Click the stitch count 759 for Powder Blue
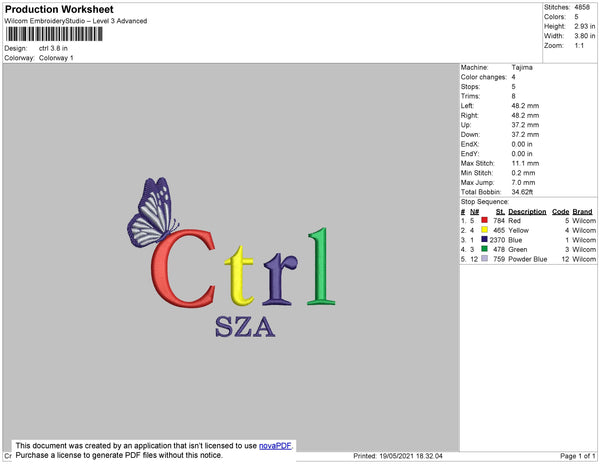Screen dimensions: 600x464 click(499, 259)
